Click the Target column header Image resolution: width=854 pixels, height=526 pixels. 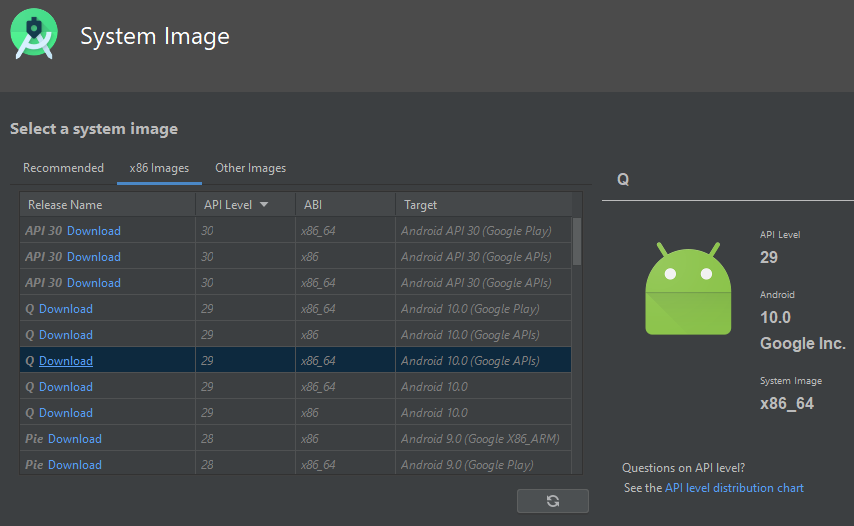coord(421,205)
